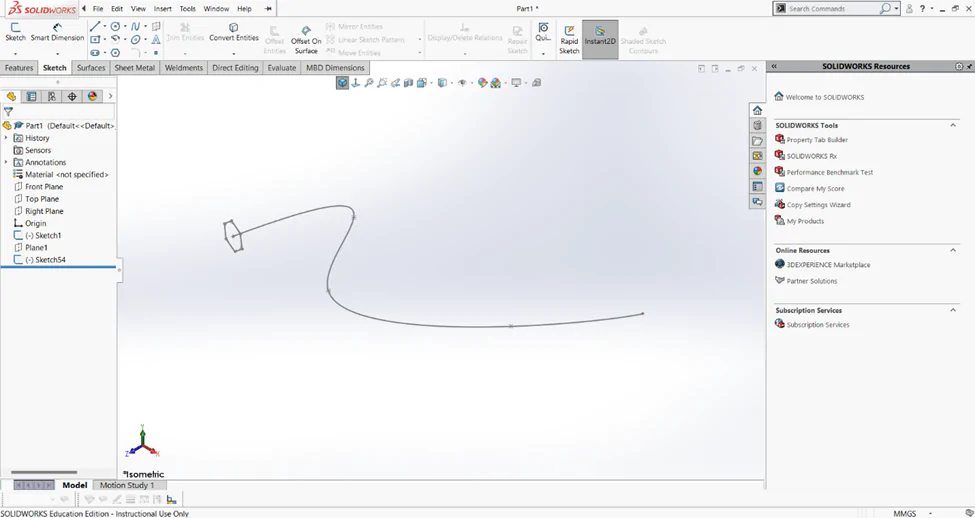Select the Straight Slot tool
This screenshot has width=975, height=518.
[95, 53]
